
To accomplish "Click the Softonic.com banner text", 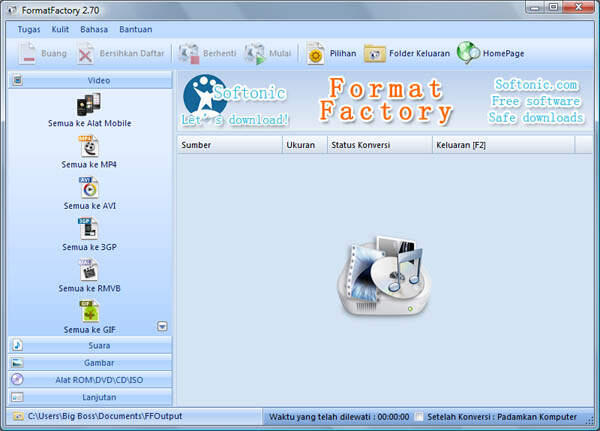I will [x=536, y=84].
